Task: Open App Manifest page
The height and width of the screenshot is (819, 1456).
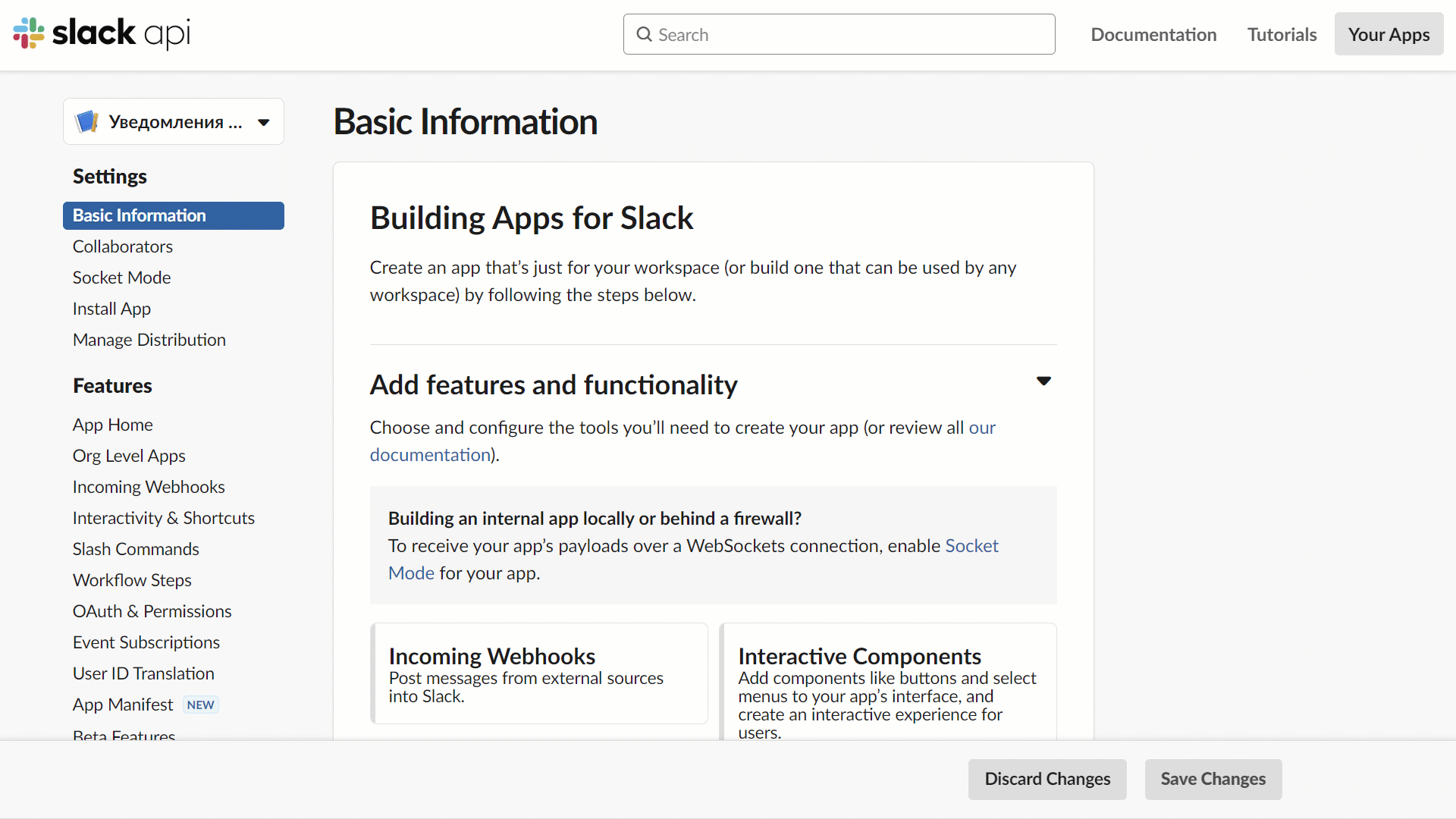Action: pos(123,704)
